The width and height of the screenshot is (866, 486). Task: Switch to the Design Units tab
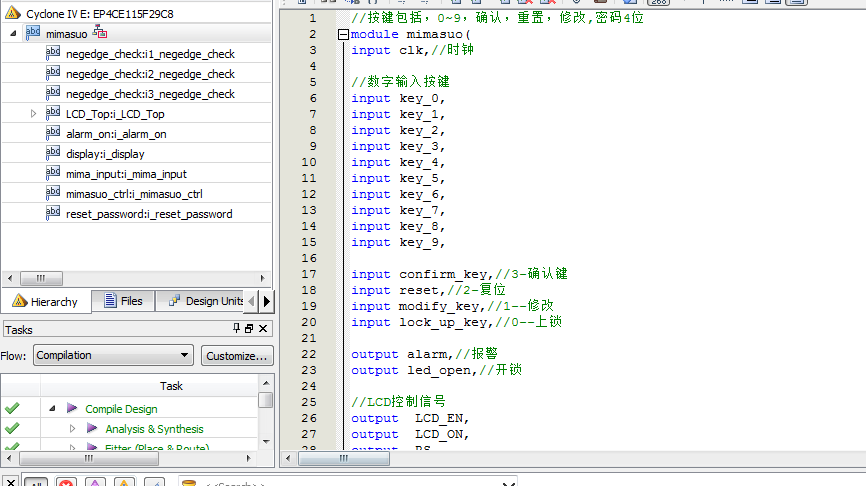pos(206,301)
